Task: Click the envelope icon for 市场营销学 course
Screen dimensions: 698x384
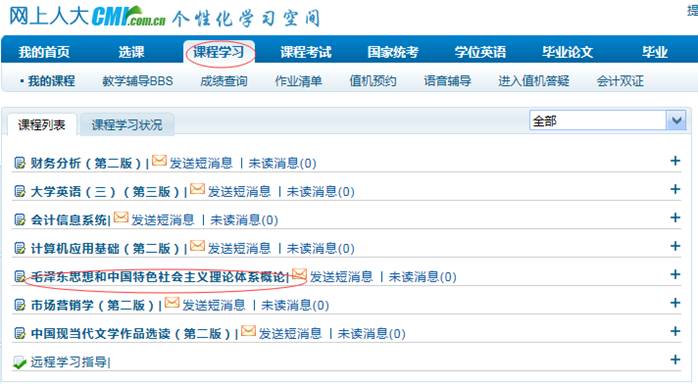Action: pos(172,303)
